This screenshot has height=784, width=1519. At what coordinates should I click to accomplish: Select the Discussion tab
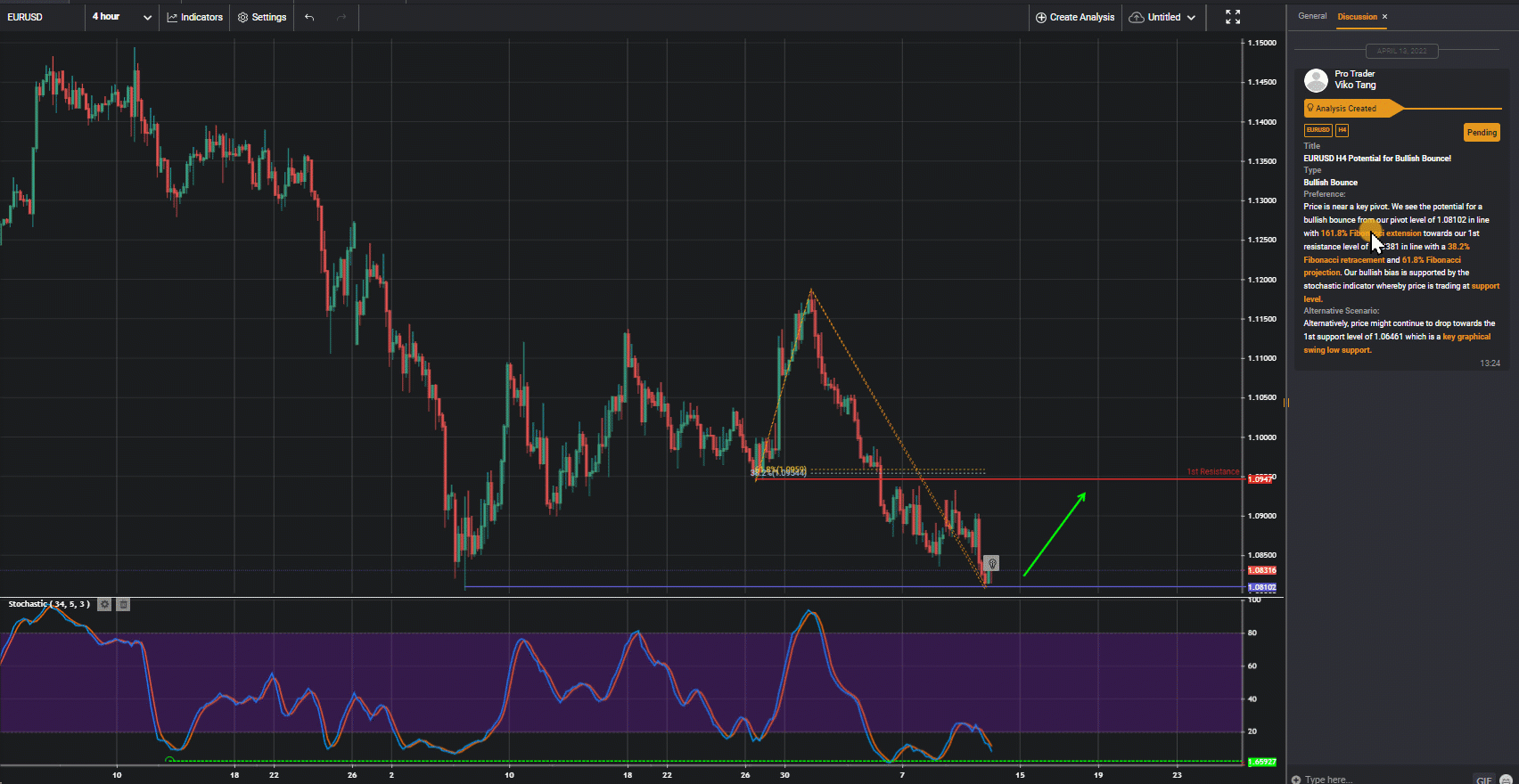1357,16
